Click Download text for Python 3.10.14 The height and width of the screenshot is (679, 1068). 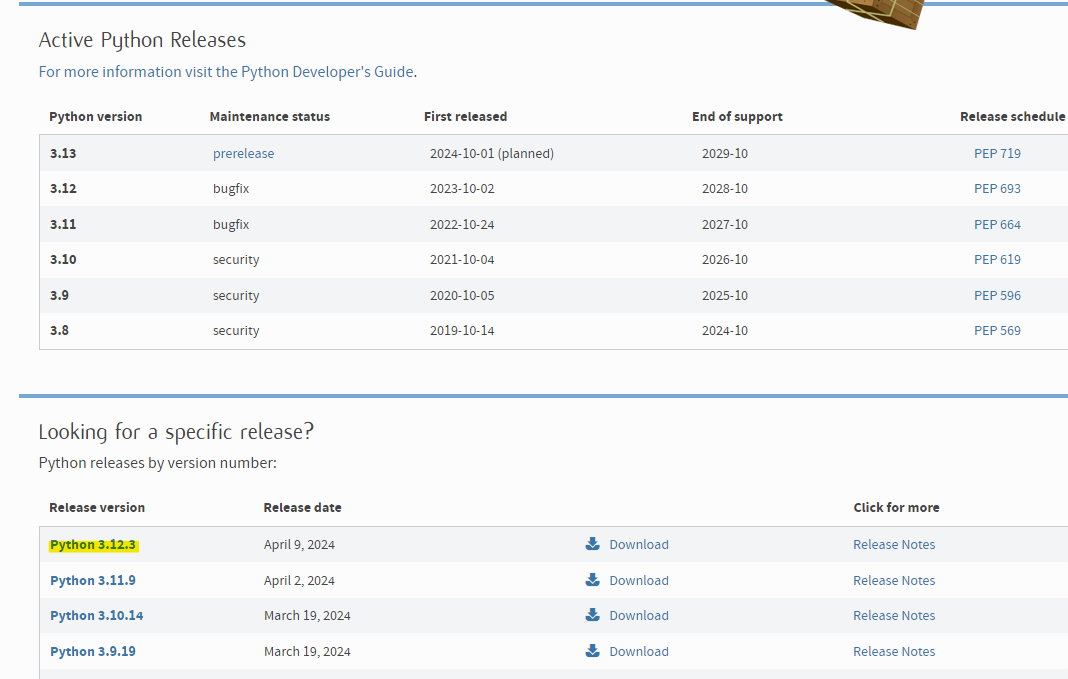pos(639,615)
